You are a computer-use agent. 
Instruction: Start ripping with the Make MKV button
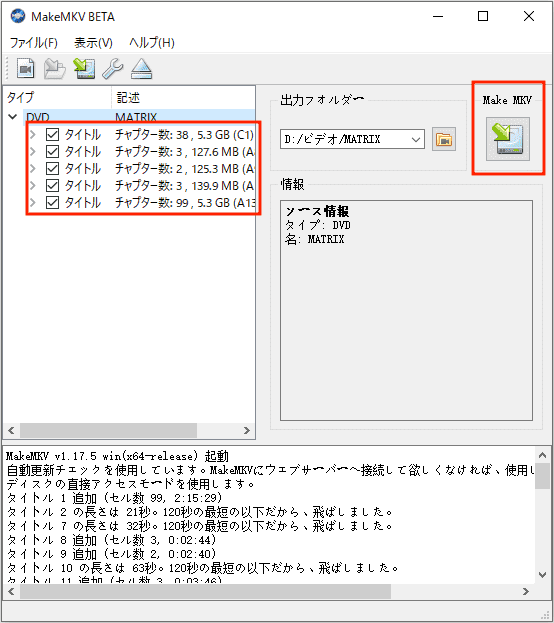(508, 139)
